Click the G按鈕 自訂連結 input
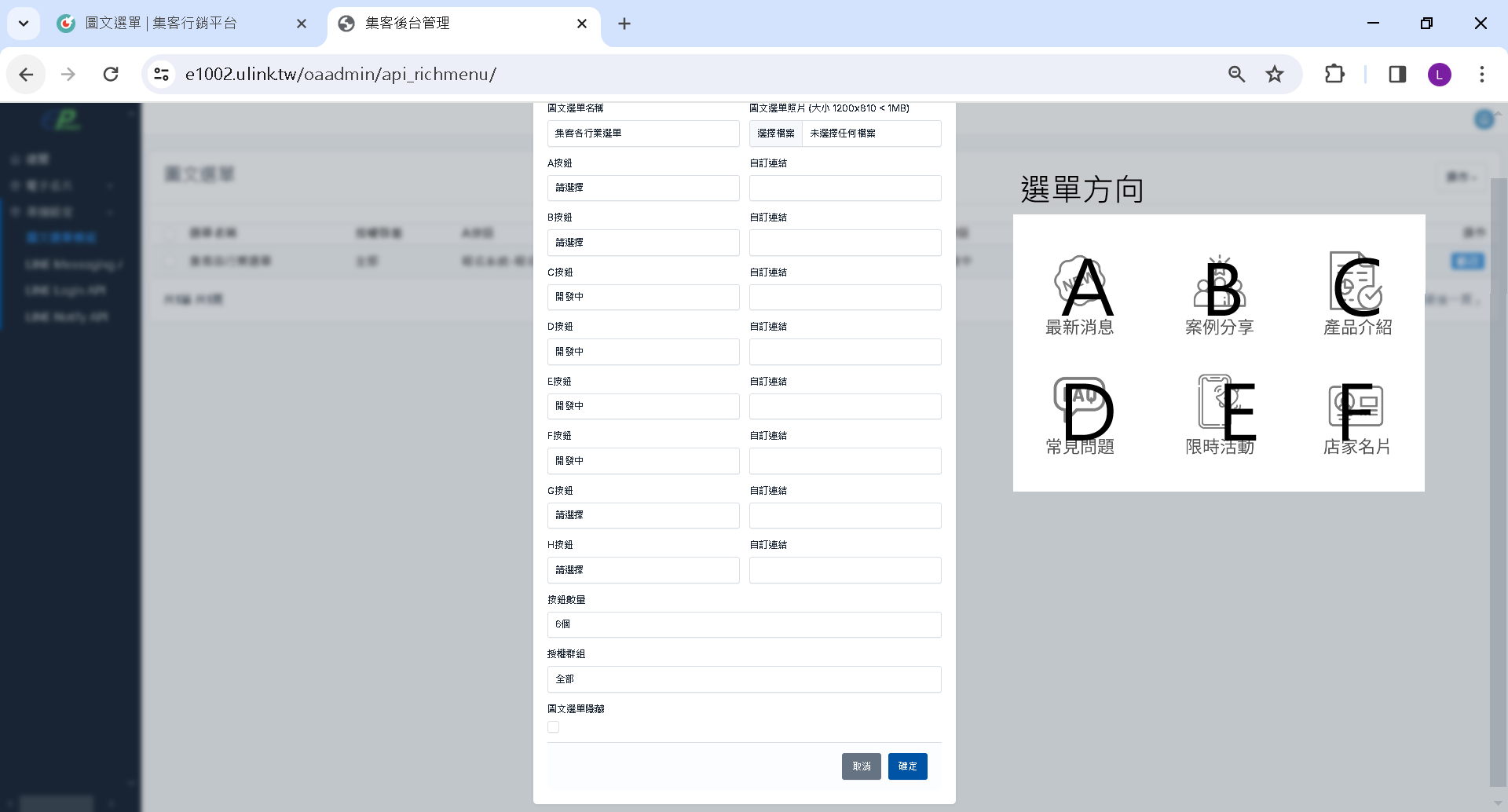1508x812 pixels. (x=845, y=515)
